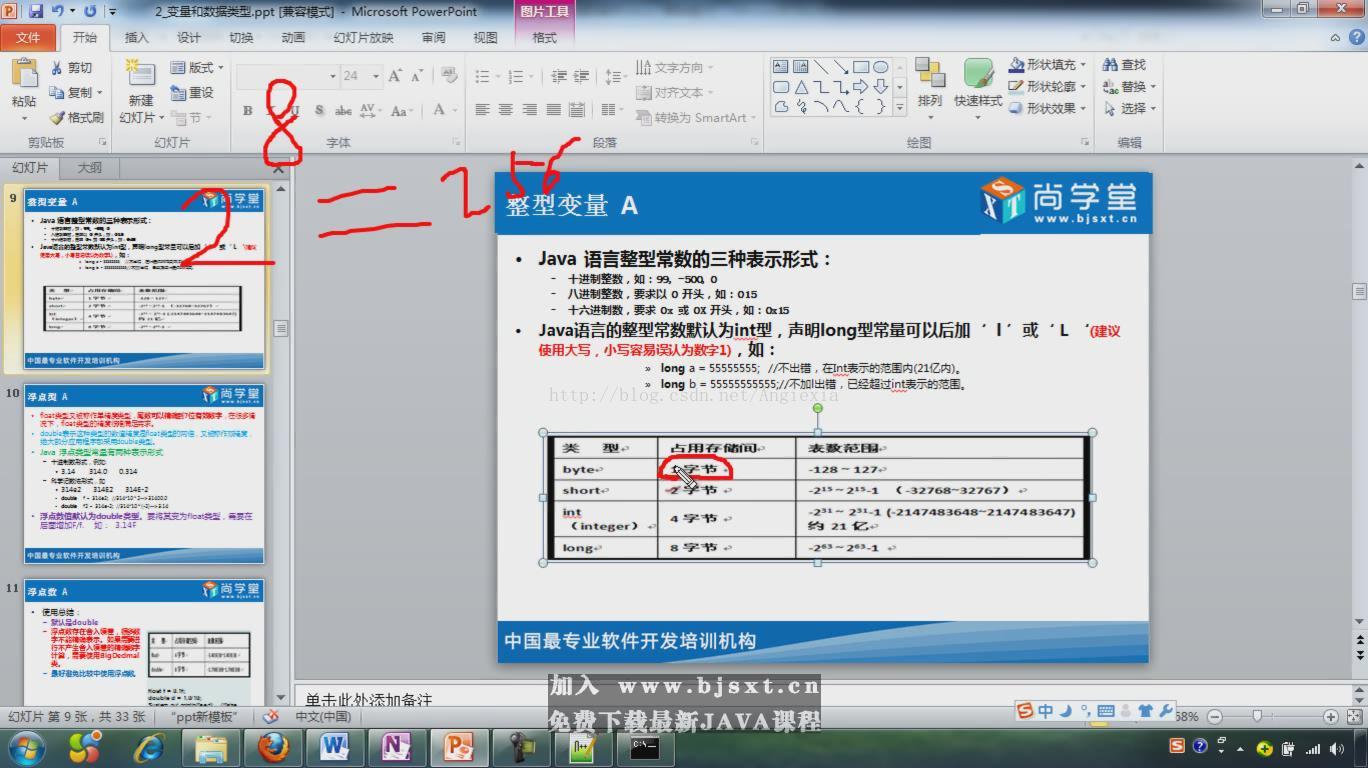1368x768 pixels.
Task: Select the Isosceles Triangle shape
Action: coord(801,87)
